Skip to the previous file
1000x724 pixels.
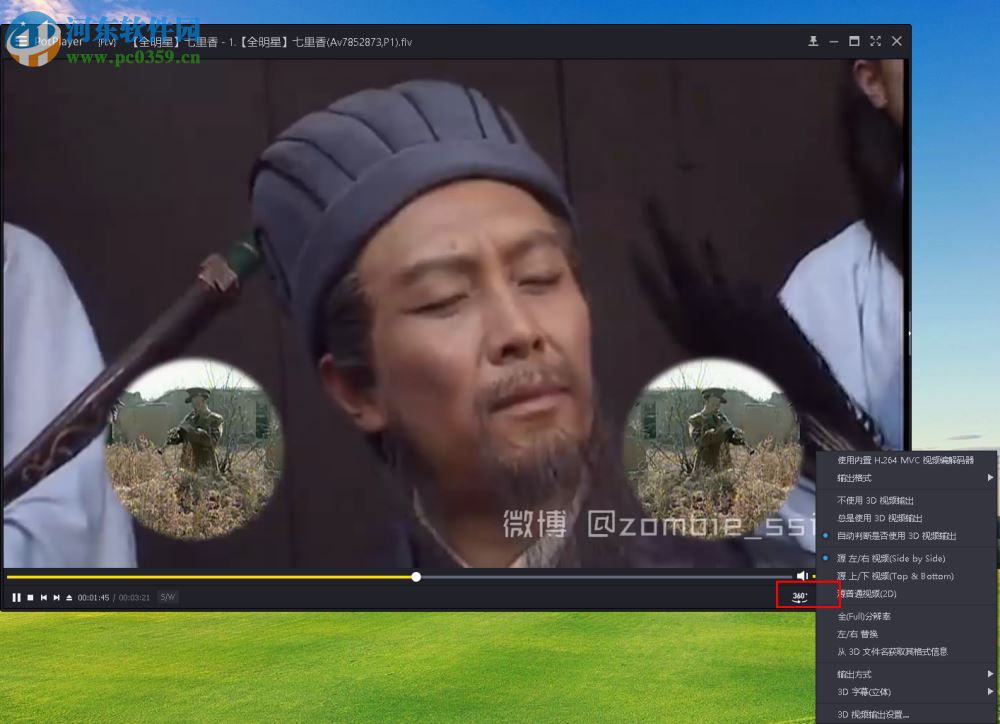point(44,597)
